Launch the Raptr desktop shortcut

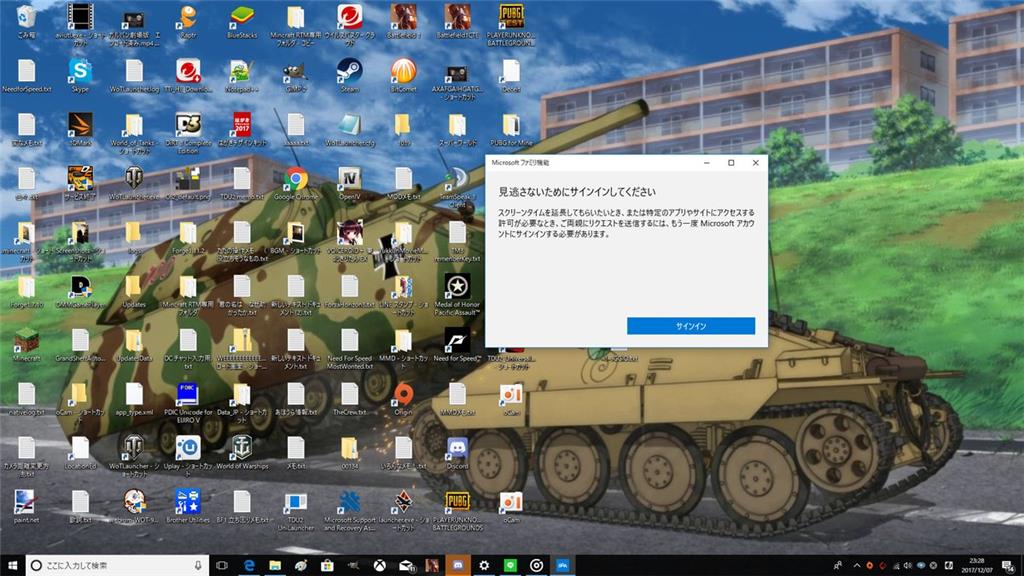[188, 22]
